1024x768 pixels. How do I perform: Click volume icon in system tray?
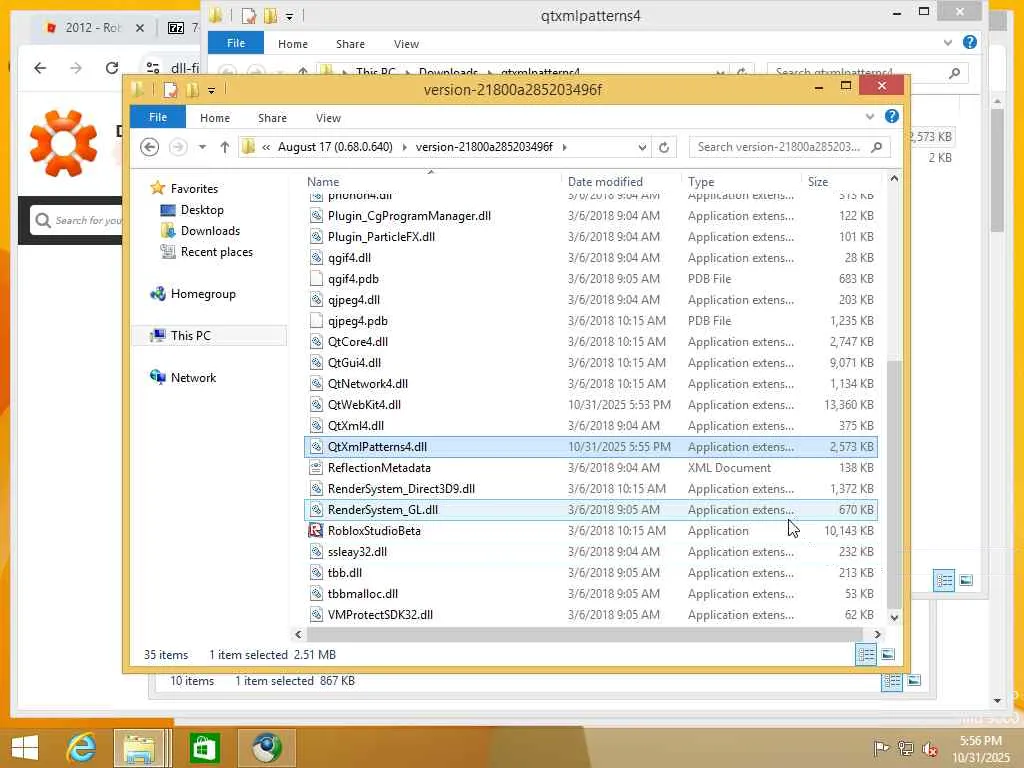click(930, 749)
